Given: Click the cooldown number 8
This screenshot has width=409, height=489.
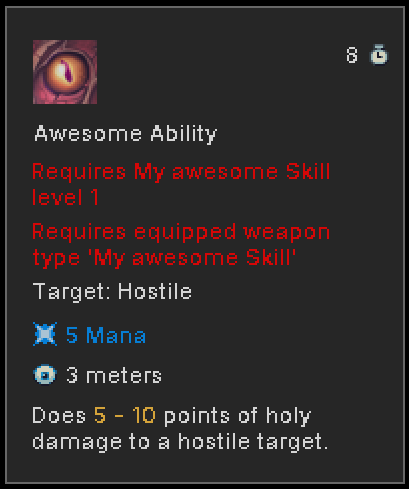Looking at the screenshot, I should 352,55.
